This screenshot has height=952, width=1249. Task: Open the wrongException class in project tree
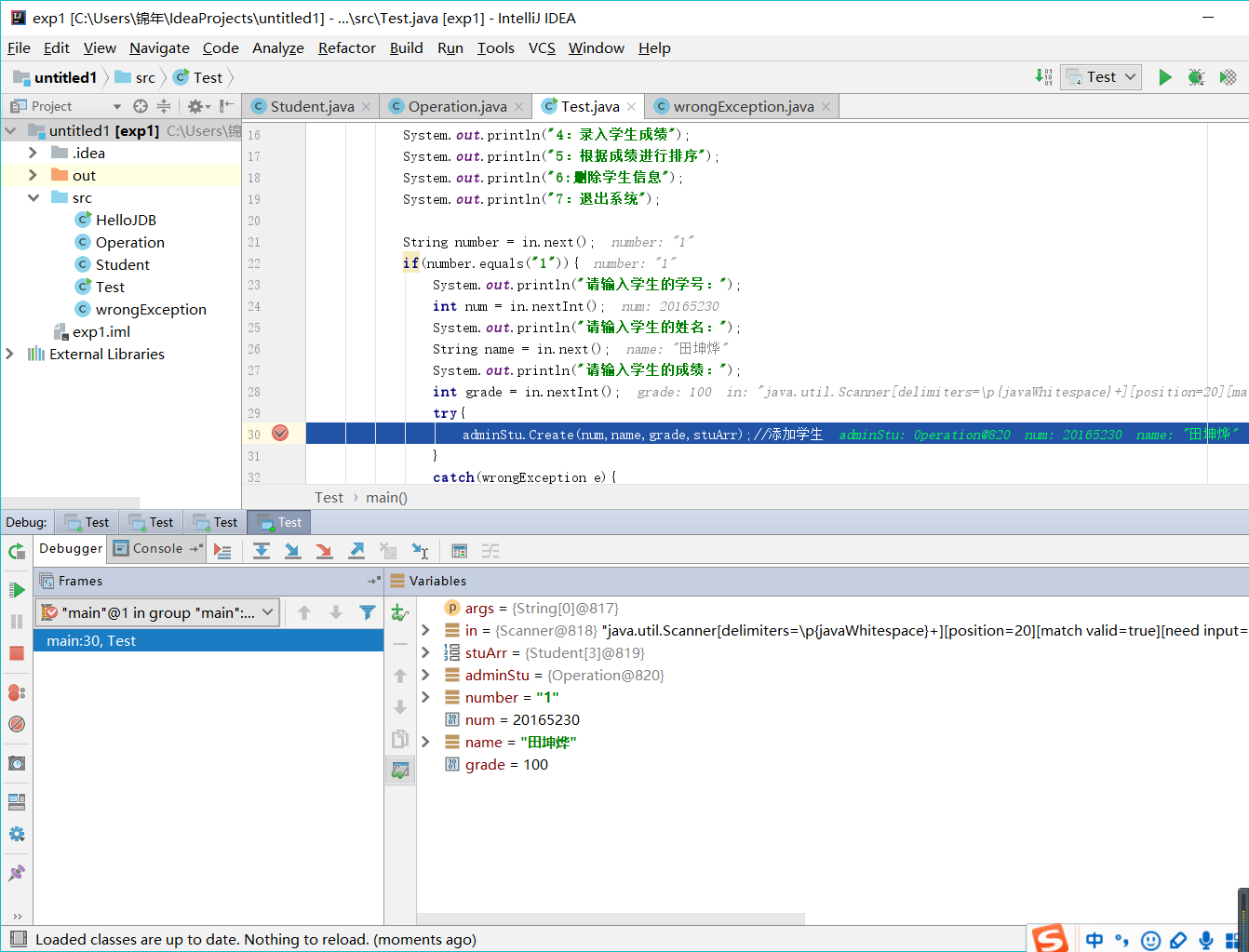coord(151,310)
